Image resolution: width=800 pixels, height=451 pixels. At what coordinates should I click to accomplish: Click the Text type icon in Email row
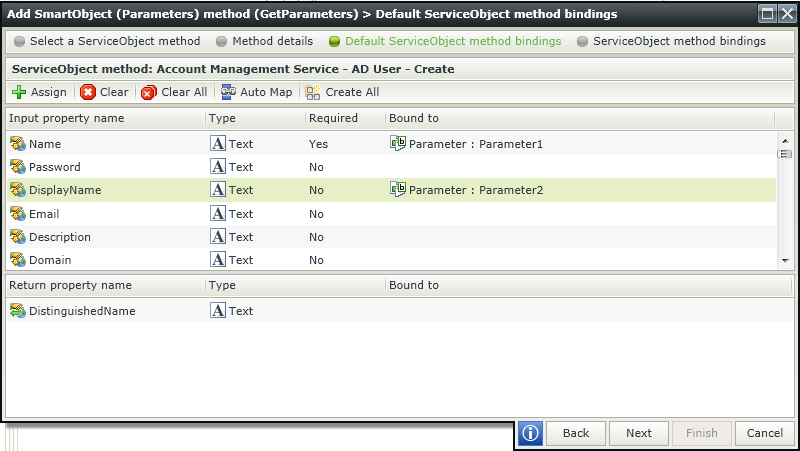[x=218, y=213]
